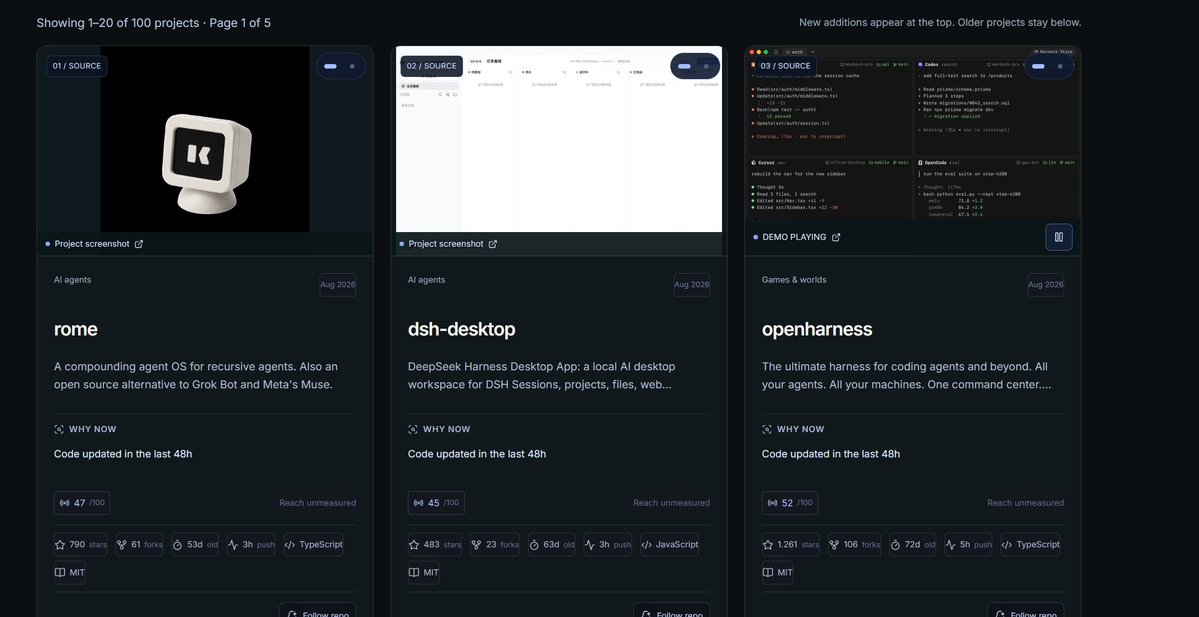Pause the openharness demo playback
Image resolution: width=1199 pixels, height=617 pixels.
click(x=1059, y=237)
